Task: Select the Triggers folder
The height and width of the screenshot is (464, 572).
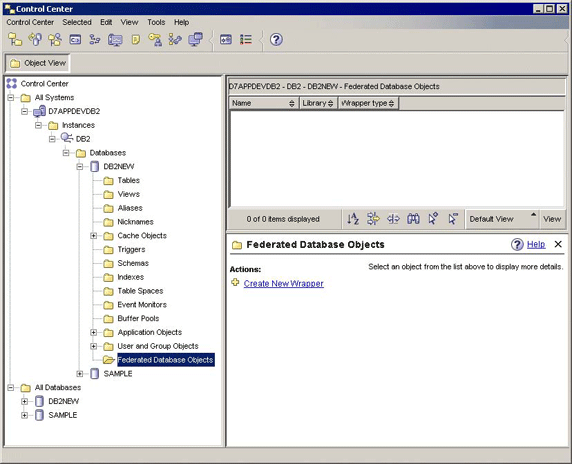Action: 131,250
